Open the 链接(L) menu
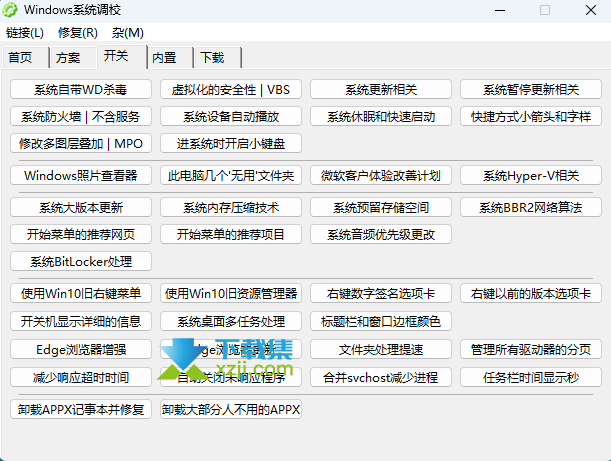Image resolution: width=611 pixels, height=461 pixels. [x=25, y=33]
